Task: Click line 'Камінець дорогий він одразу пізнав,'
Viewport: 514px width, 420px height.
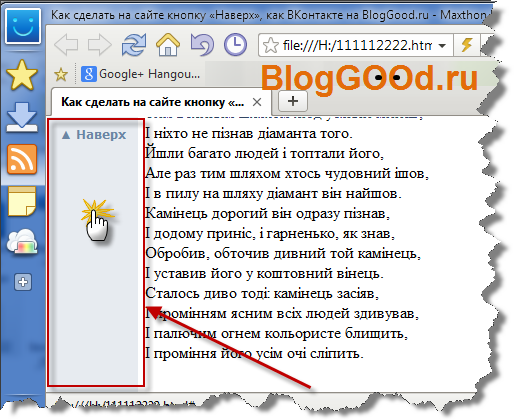Action: [x=267, y=214]
